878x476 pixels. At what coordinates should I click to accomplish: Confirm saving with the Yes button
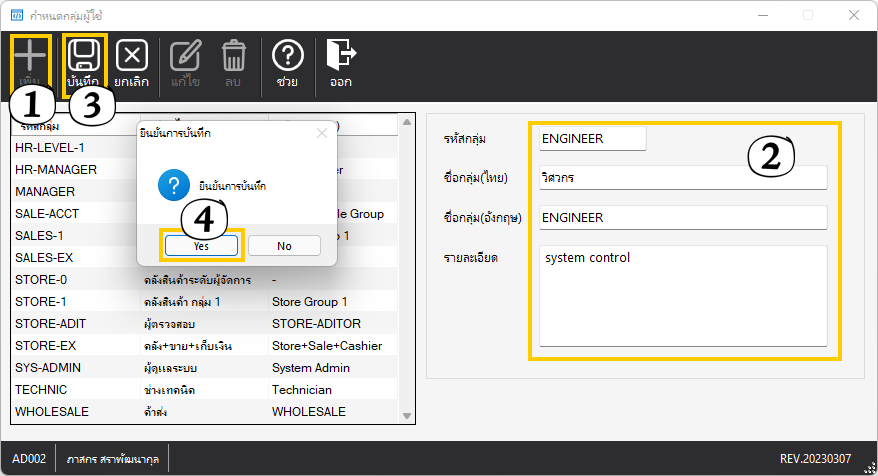point(202,245)
